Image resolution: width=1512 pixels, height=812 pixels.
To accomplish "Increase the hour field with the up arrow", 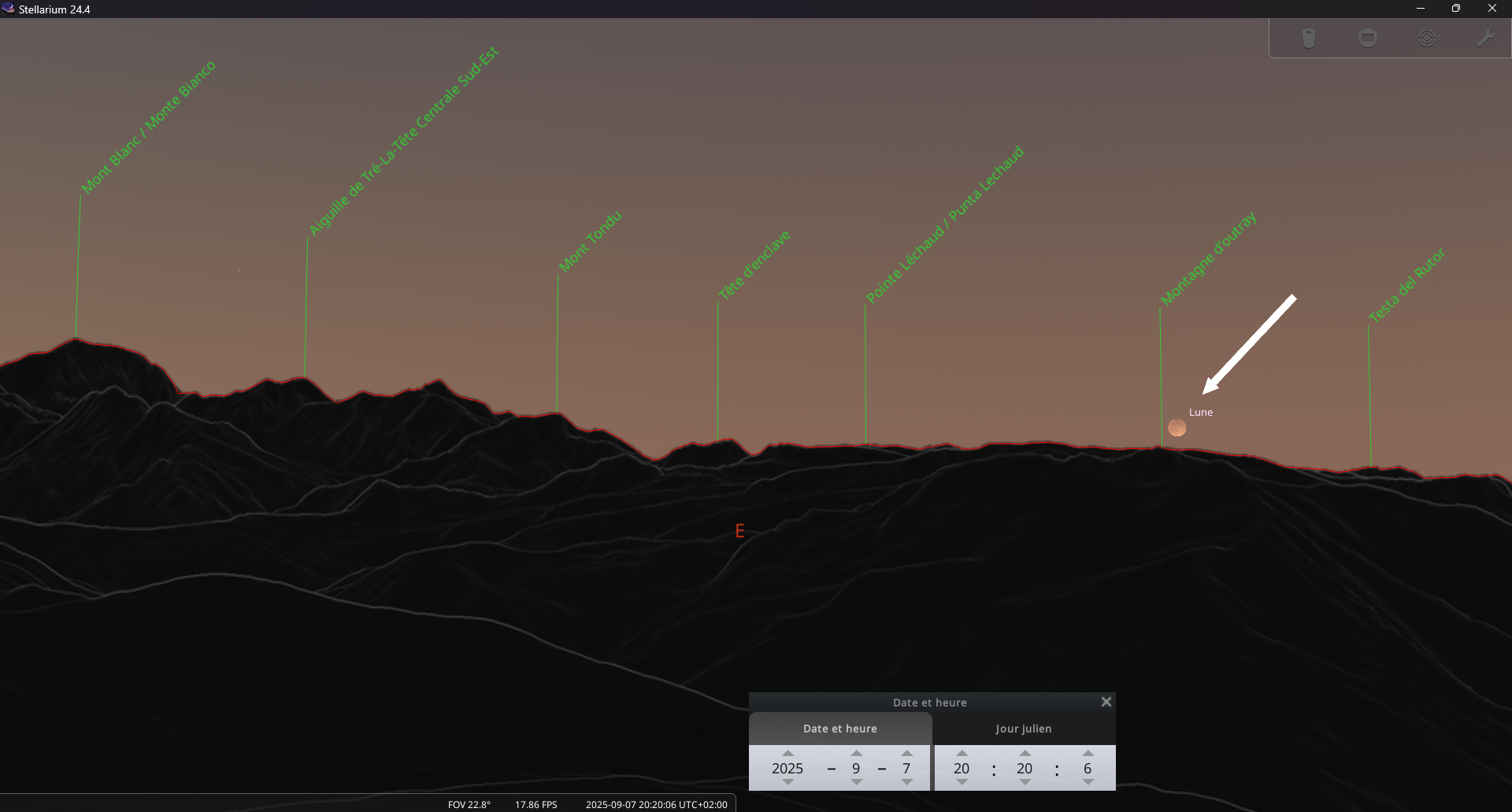I will click(962, 753).
